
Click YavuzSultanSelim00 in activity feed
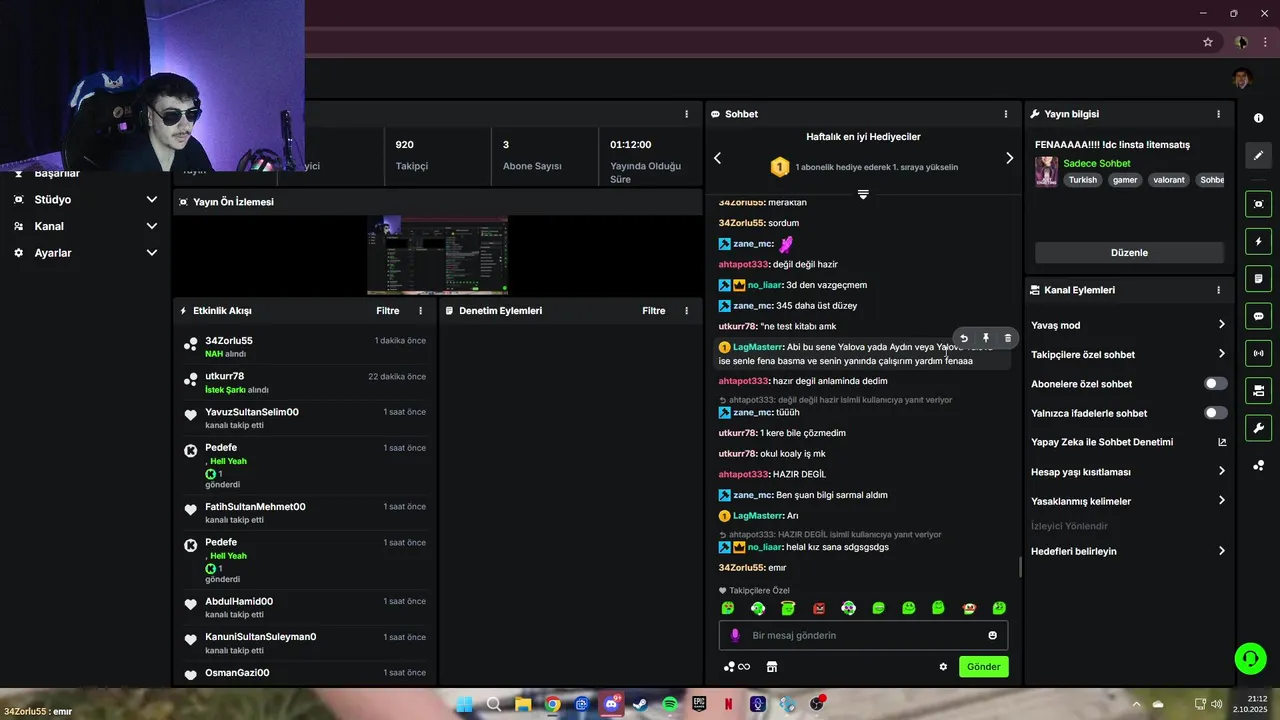pyautogui.click(x=252, y=412)
